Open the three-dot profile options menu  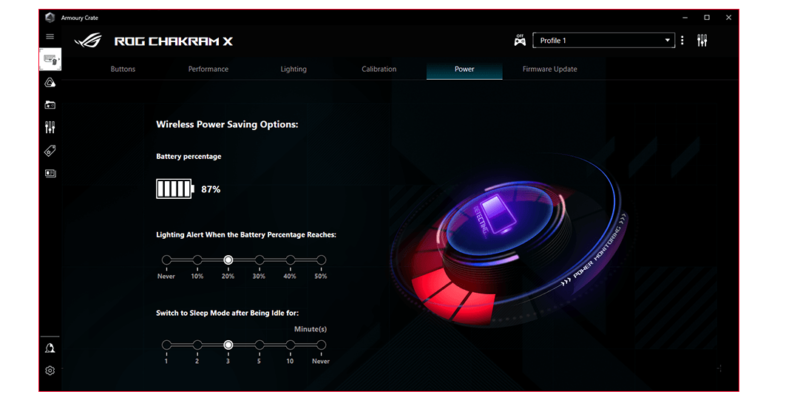click(683, 40)
